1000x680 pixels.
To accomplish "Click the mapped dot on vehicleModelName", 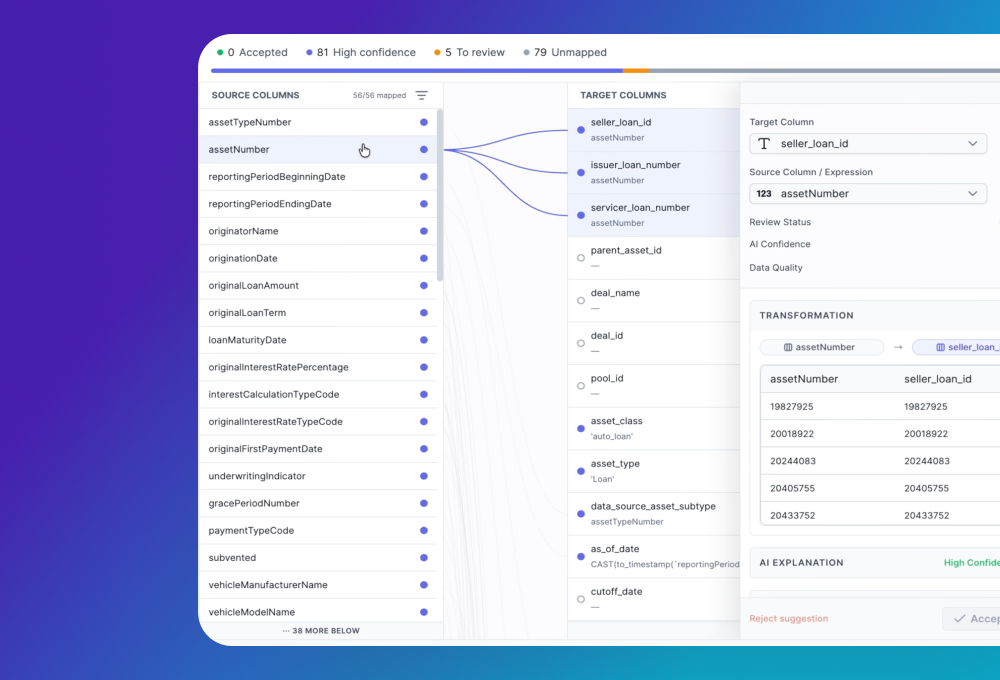I will (423, 612).
